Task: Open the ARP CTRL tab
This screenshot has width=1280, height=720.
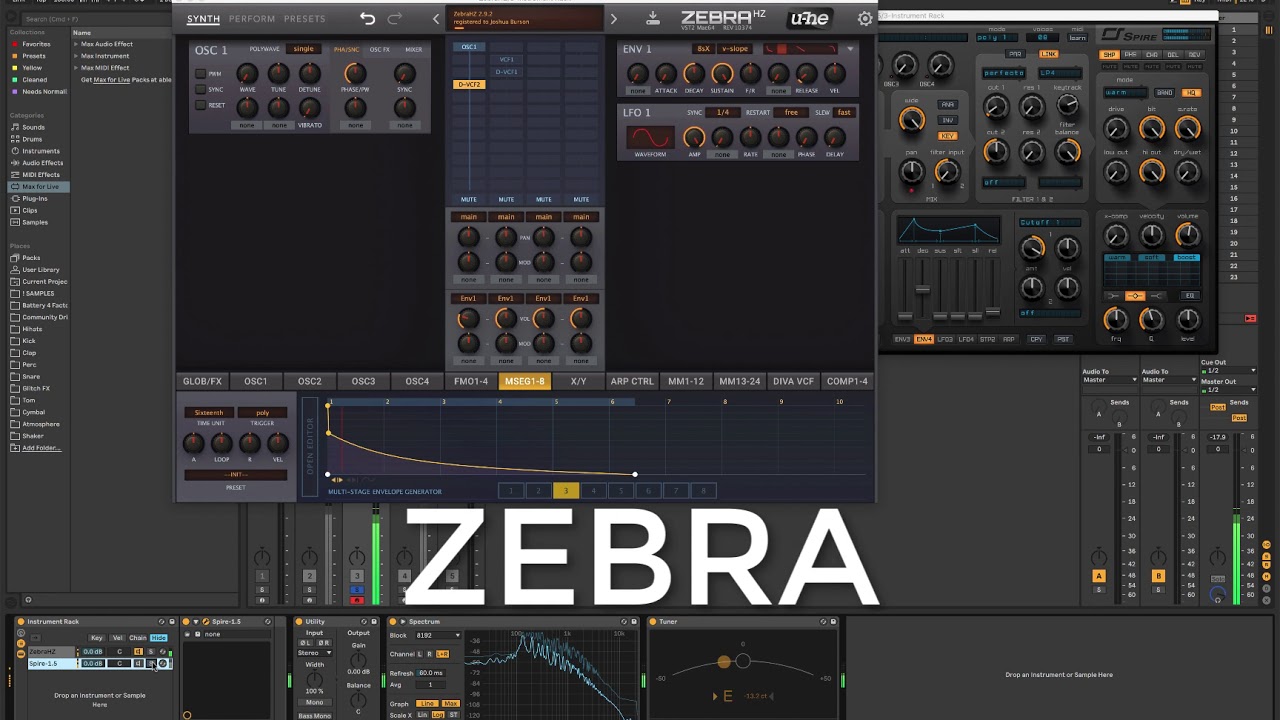Action: point(632,381)
